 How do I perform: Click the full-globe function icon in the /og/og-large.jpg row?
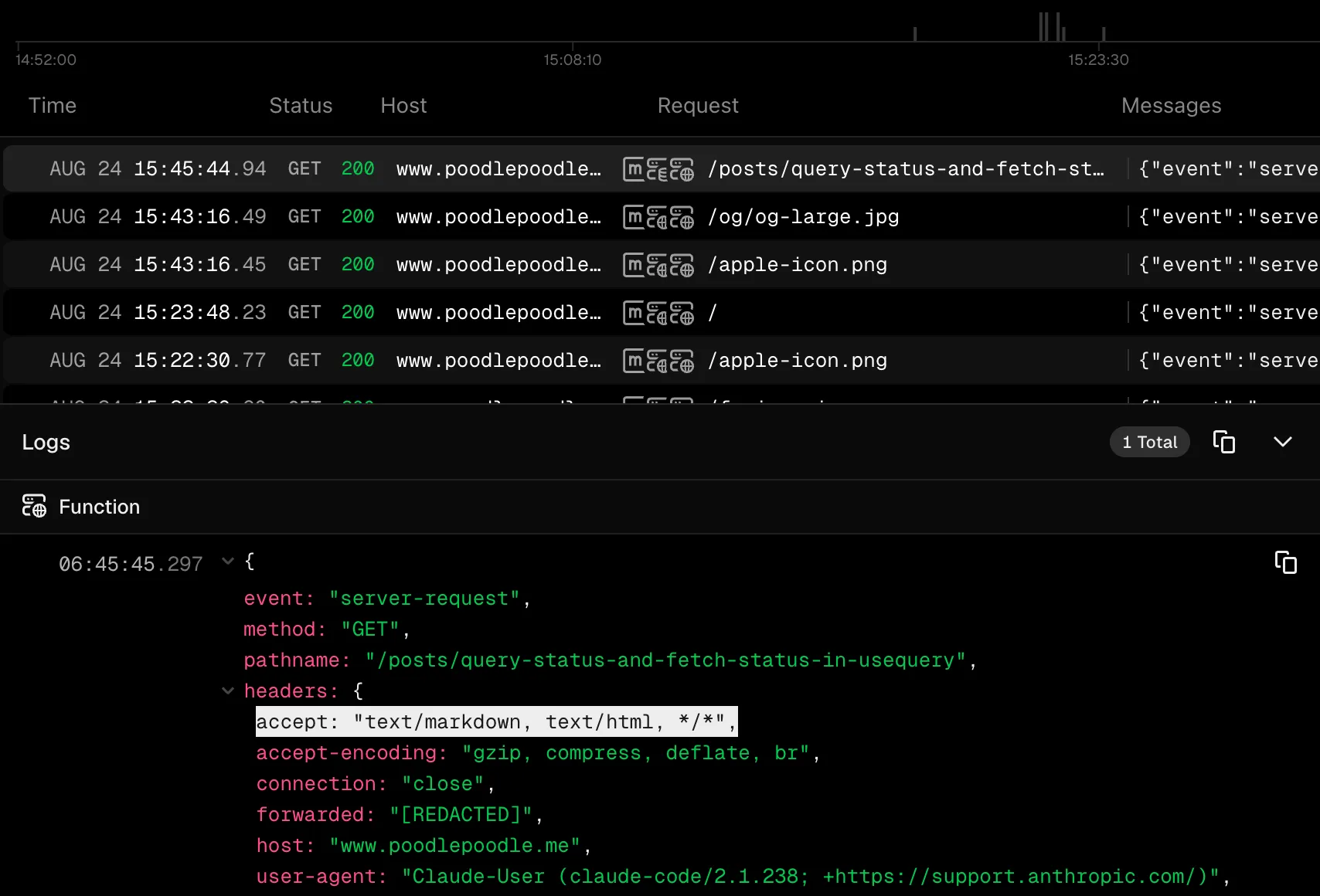coord(682,217)
